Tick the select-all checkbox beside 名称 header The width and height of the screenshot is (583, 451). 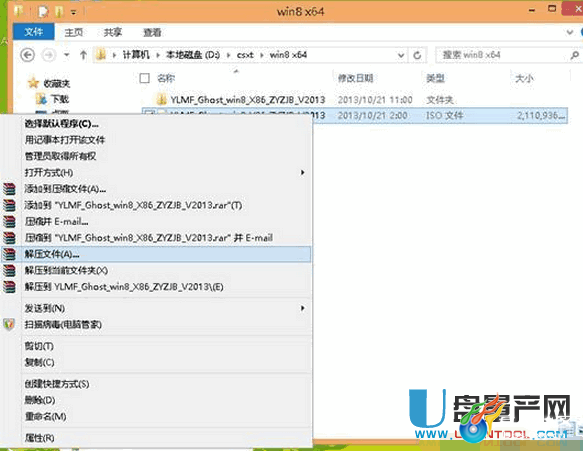pos(144,78)
